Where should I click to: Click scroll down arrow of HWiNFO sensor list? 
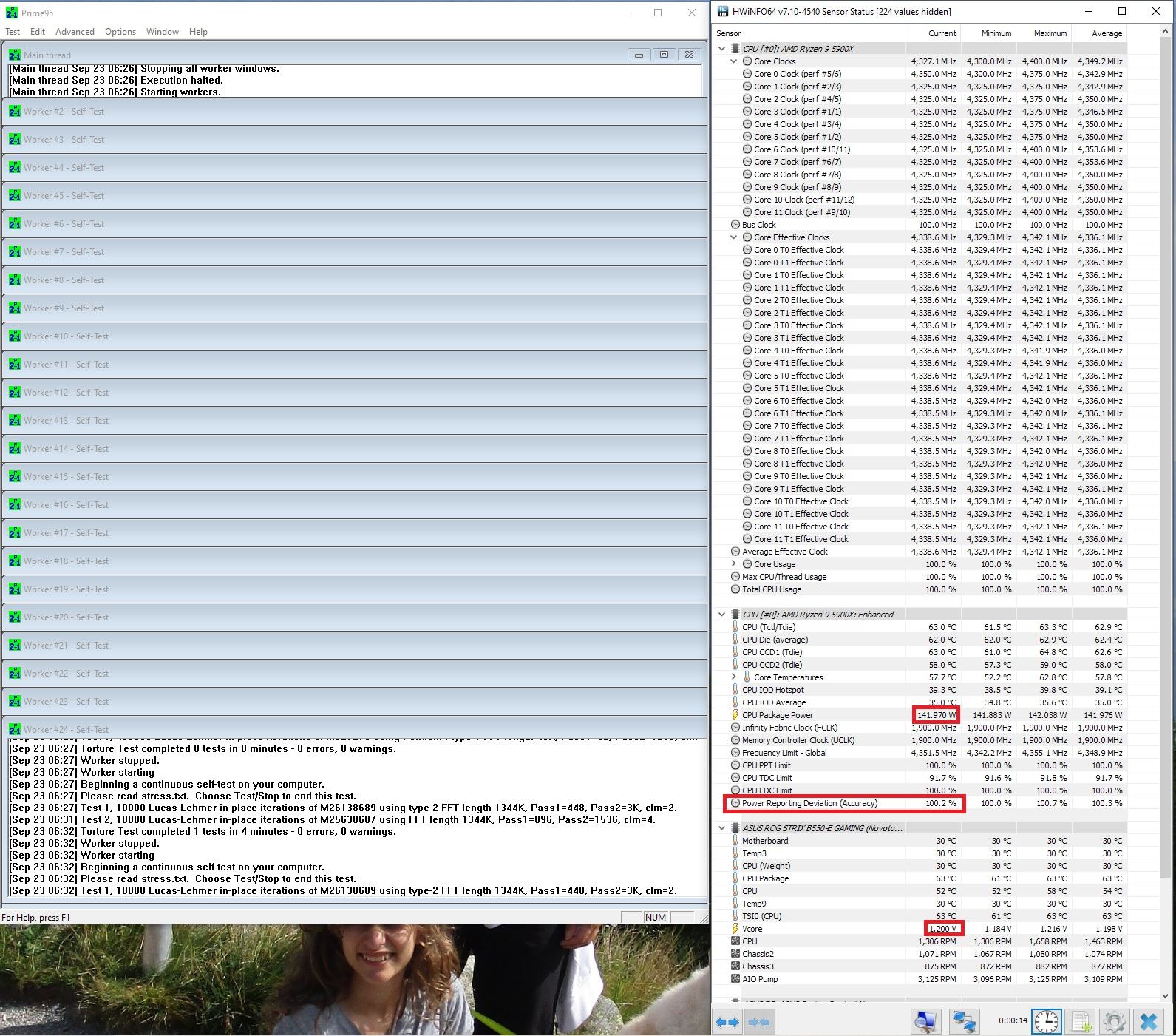pyautogui.click(x=1166, y=995)
